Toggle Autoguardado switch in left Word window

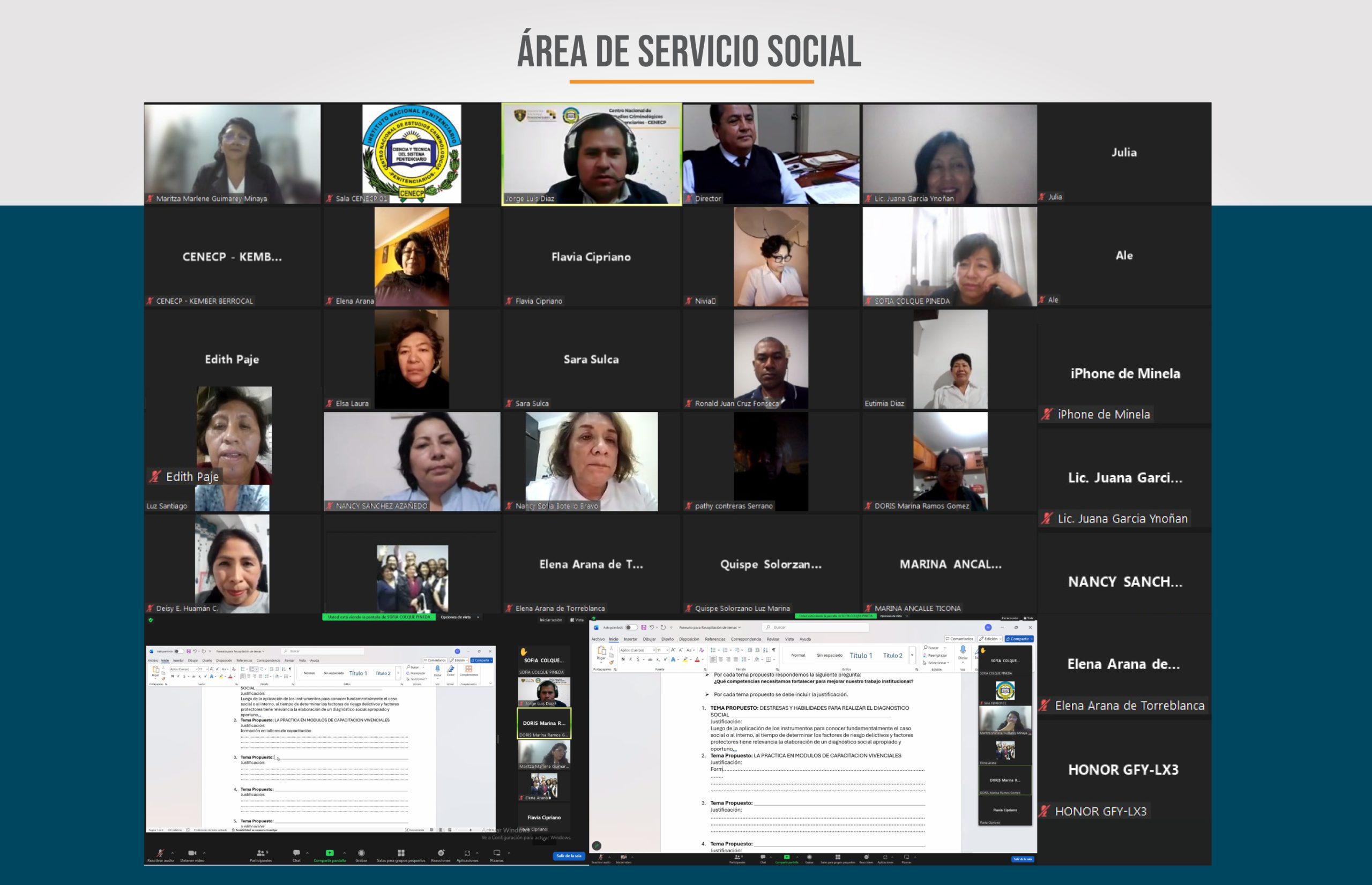point(179,651)
